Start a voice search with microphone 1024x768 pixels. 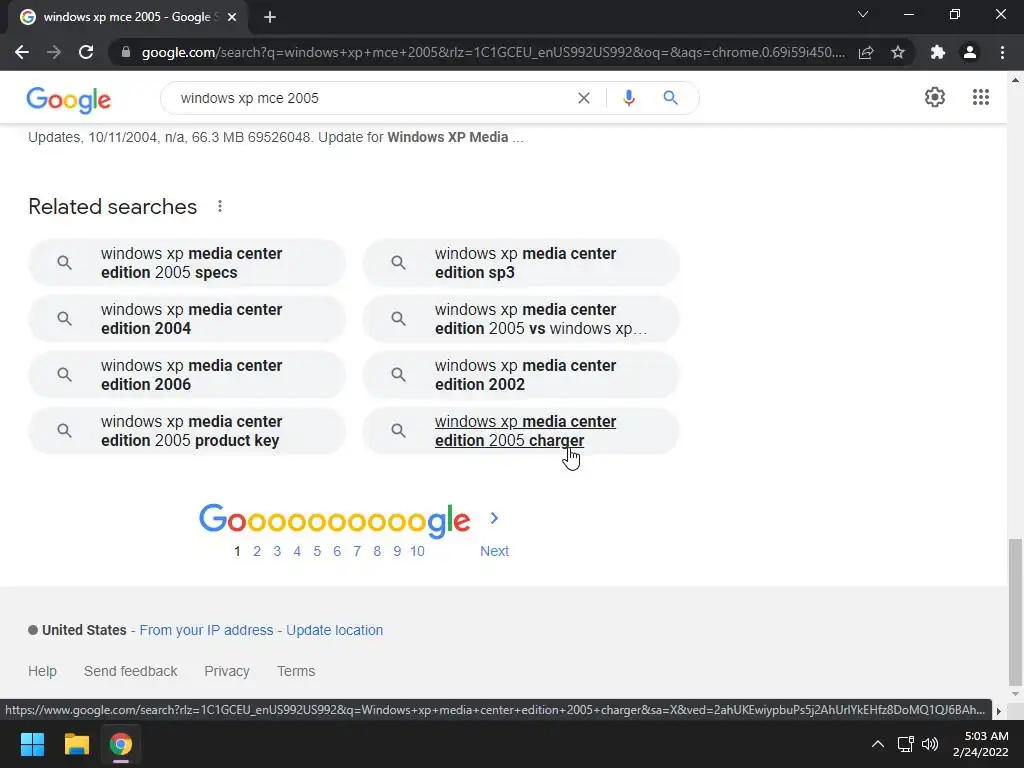[x=629, y=98]
